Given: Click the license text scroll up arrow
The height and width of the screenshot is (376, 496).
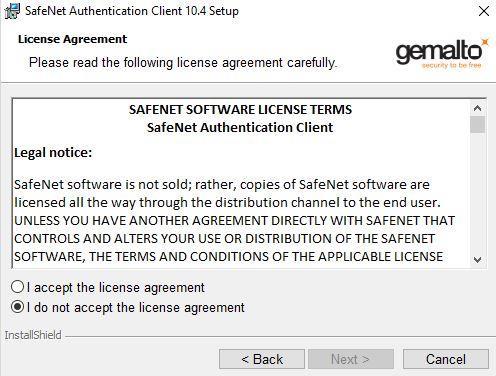Looking at the screenshot, I should [478, 108].
